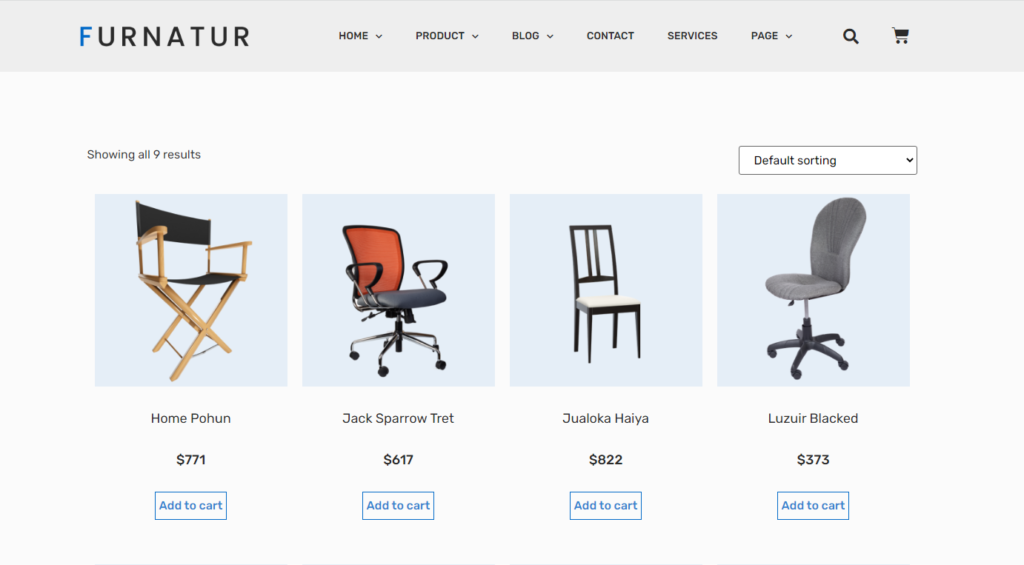The image size is (1024, 565).
Task: Add Home Pohun to cart
Action: [x=191, y=506]
